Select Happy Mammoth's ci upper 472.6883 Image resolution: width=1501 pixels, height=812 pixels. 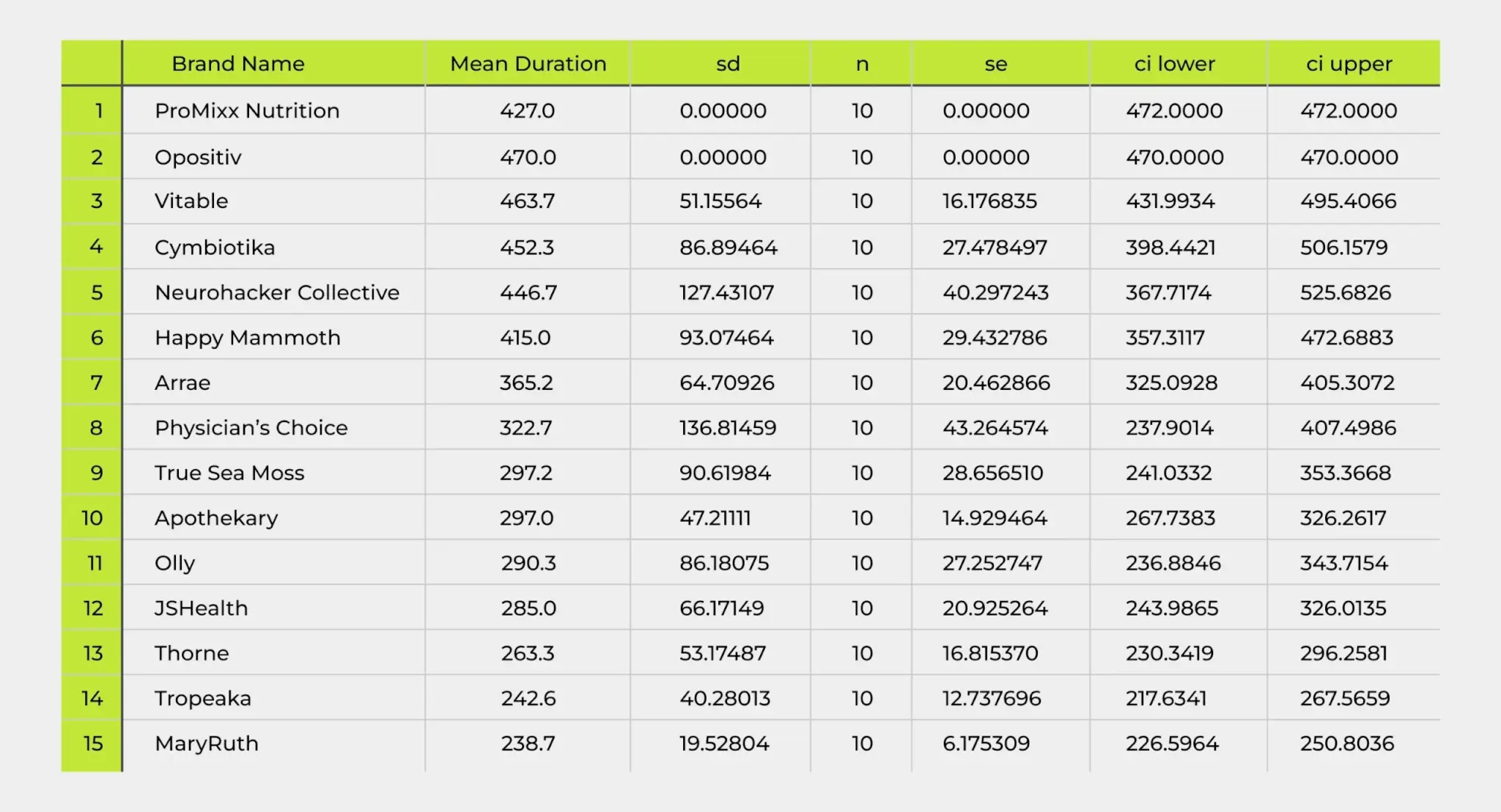click(x=1346, y=338)
